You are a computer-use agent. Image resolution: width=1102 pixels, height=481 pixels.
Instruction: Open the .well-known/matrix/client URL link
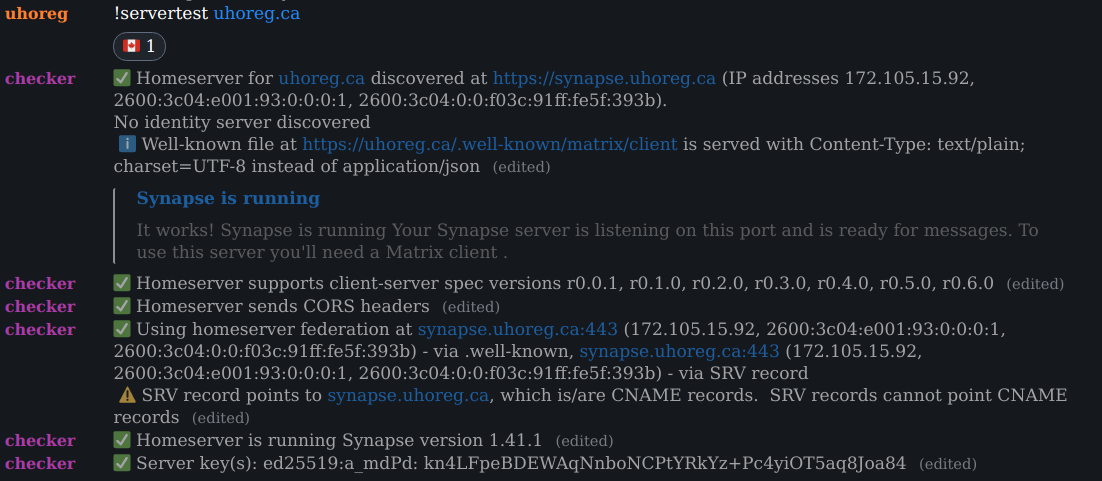click(x=489, y=144)
